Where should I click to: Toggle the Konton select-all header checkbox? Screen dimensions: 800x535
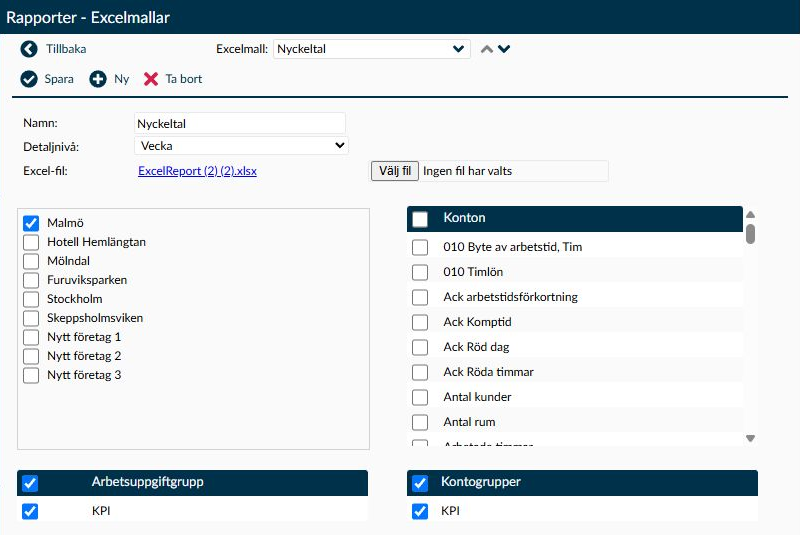[420, 219]
